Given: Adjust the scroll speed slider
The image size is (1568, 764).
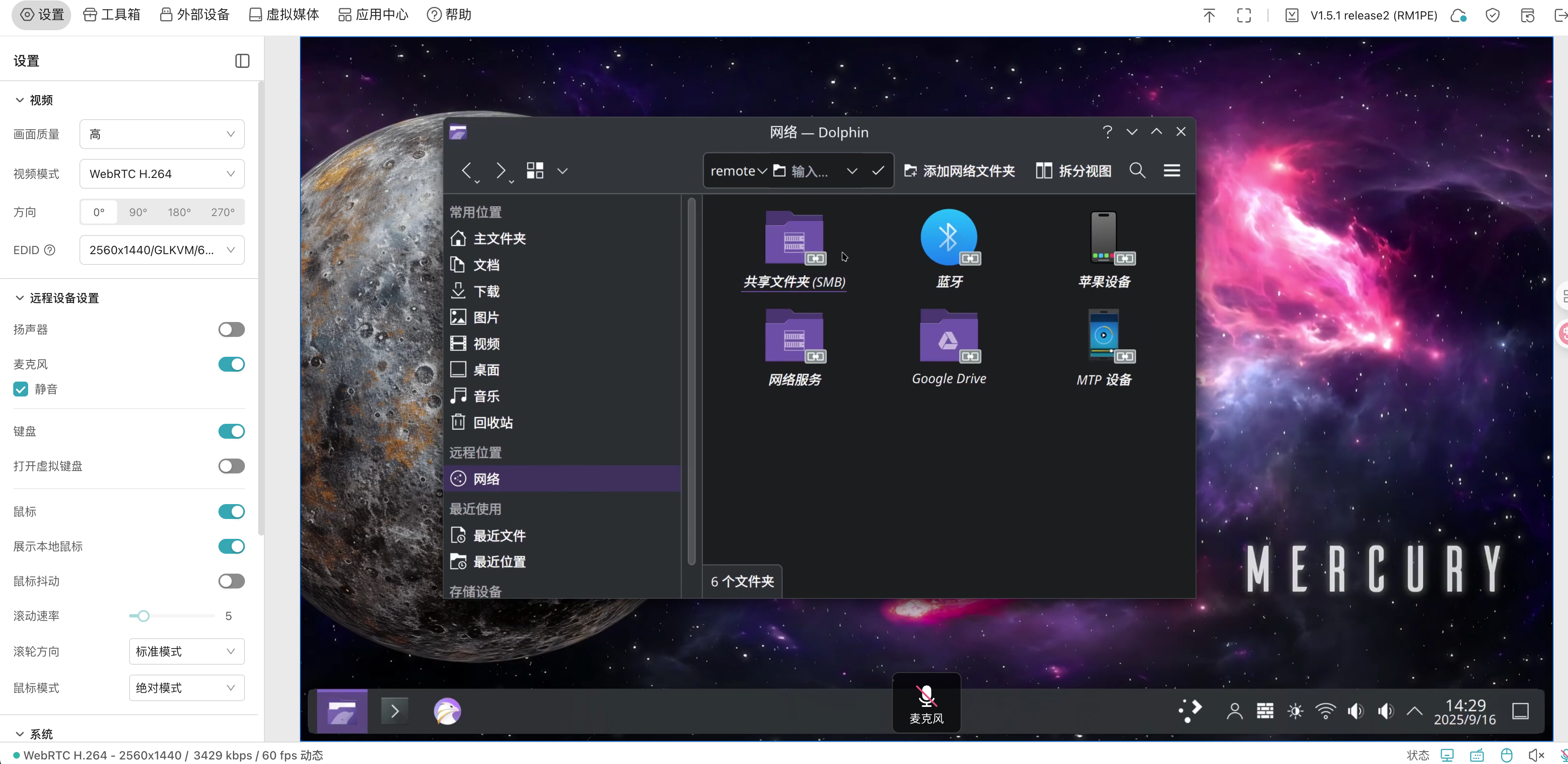Looking at the screenshot, I should (x=143, y=616).
